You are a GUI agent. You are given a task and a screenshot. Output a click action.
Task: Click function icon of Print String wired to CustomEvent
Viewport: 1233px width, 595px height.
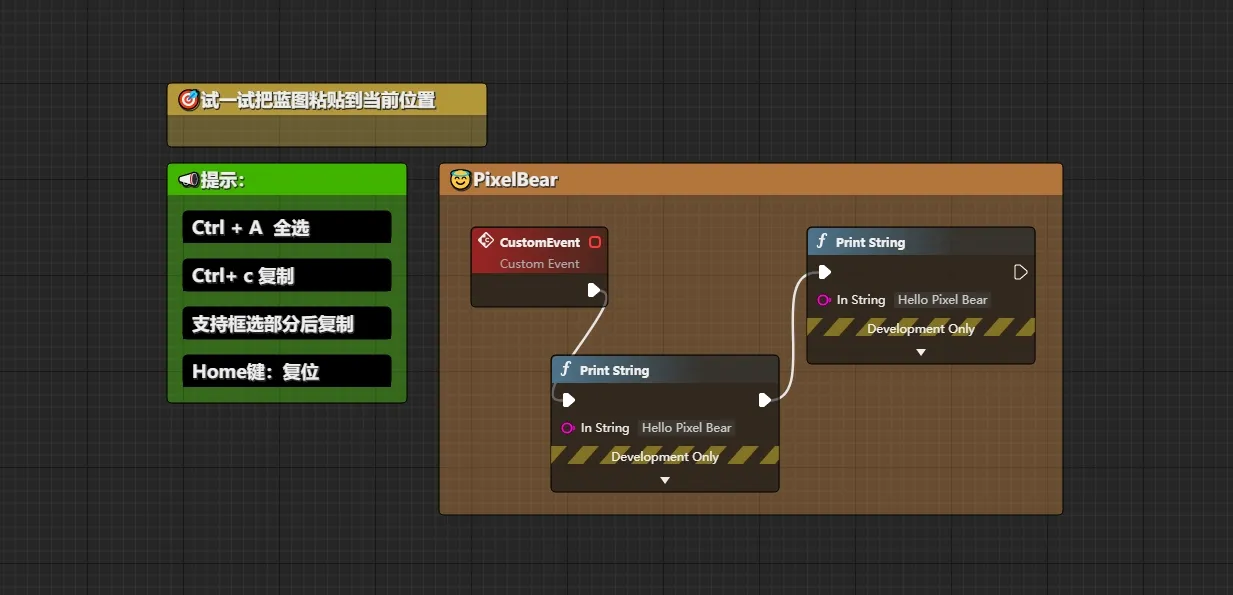(566, 370)
